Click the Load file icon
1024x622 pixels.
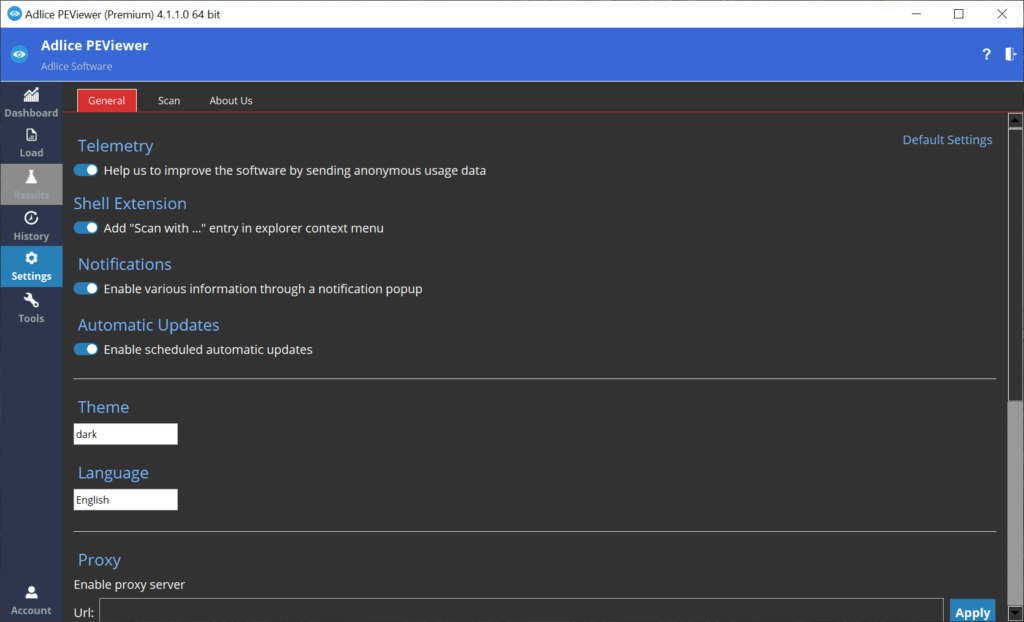pos(31,135)
